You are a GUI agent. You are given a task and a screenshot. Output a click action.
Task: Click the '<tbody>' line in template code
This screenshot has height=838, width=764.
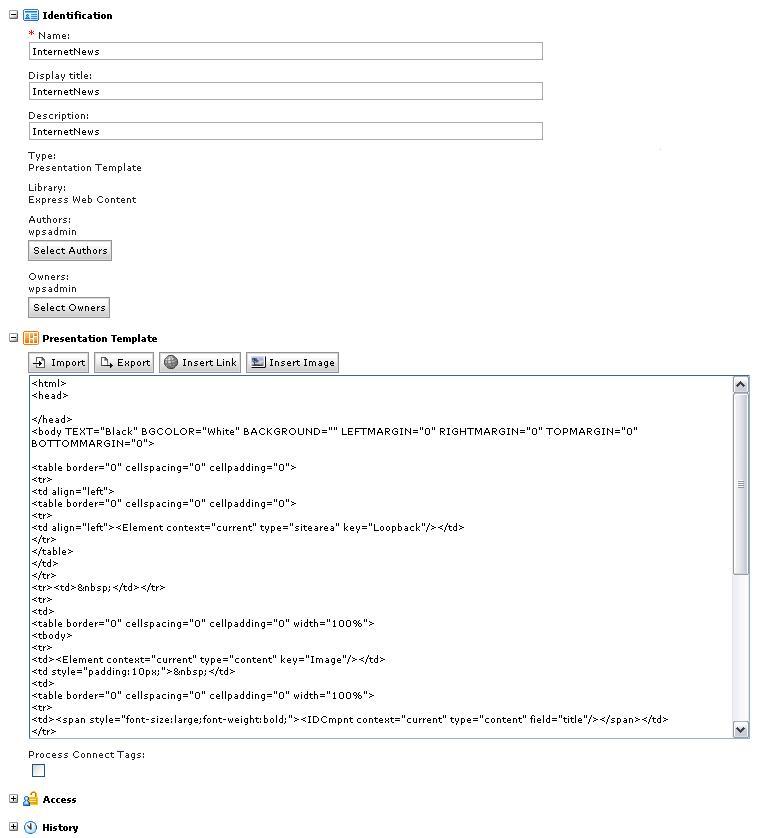(x=52, y=635)
